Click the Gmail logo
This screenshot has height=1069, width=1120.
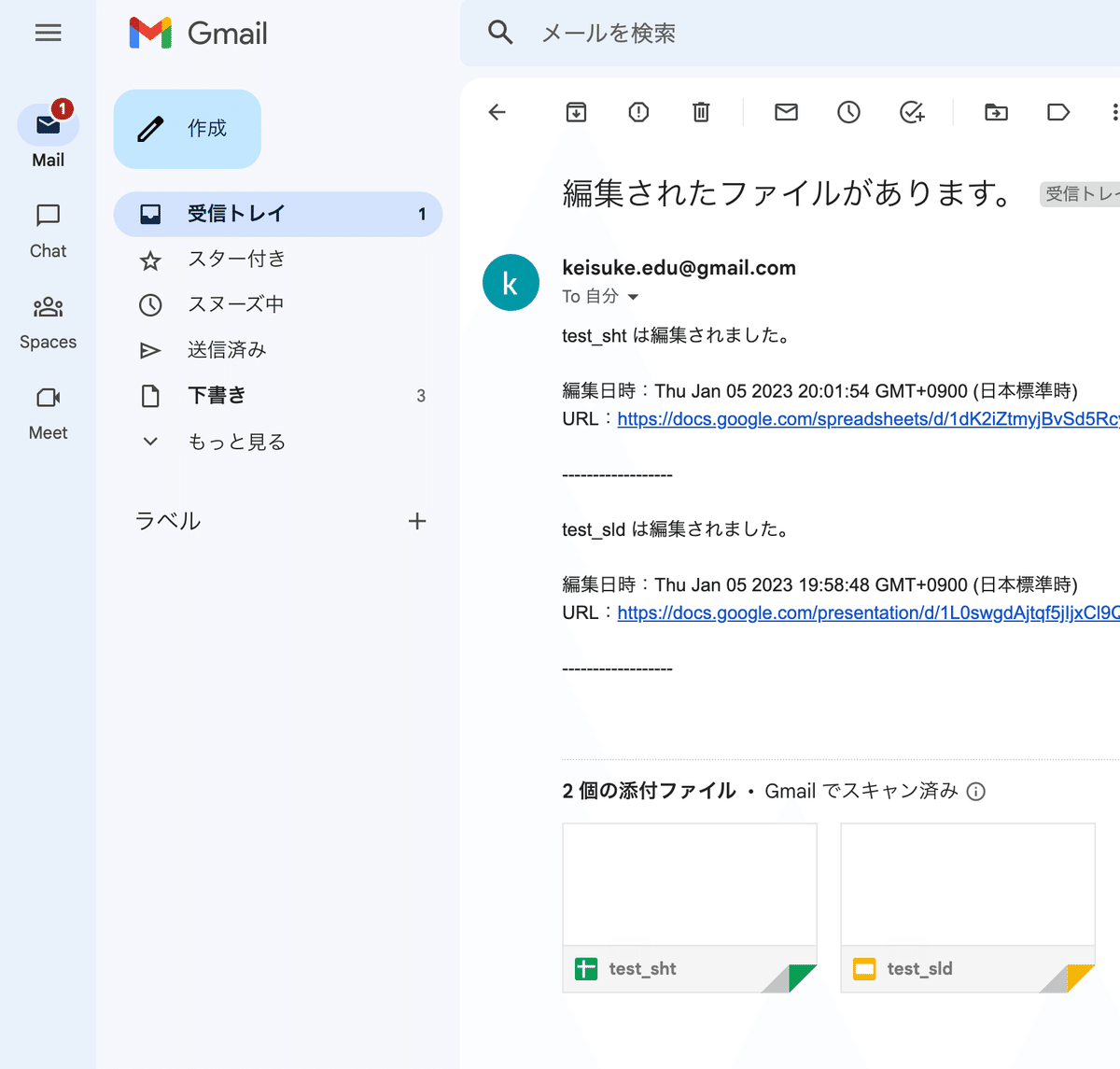click(x=198, y=34)
